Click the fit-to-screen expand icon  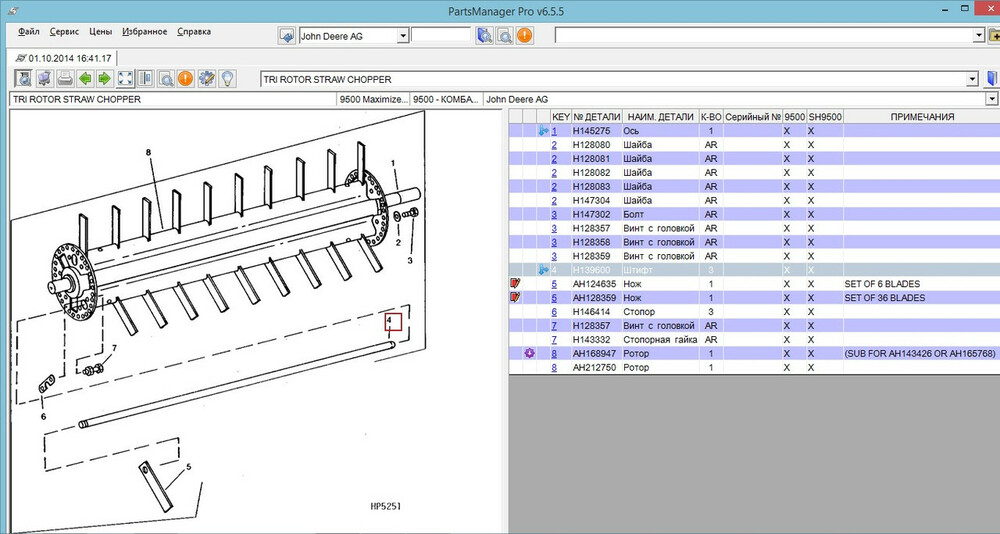pos(125,79)
